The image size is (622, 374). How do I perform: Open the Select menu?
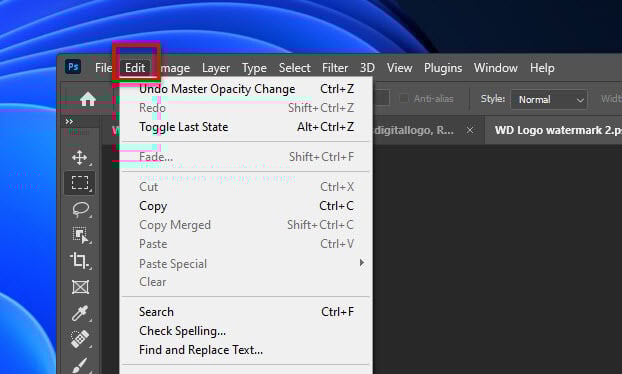coord(294,68)
